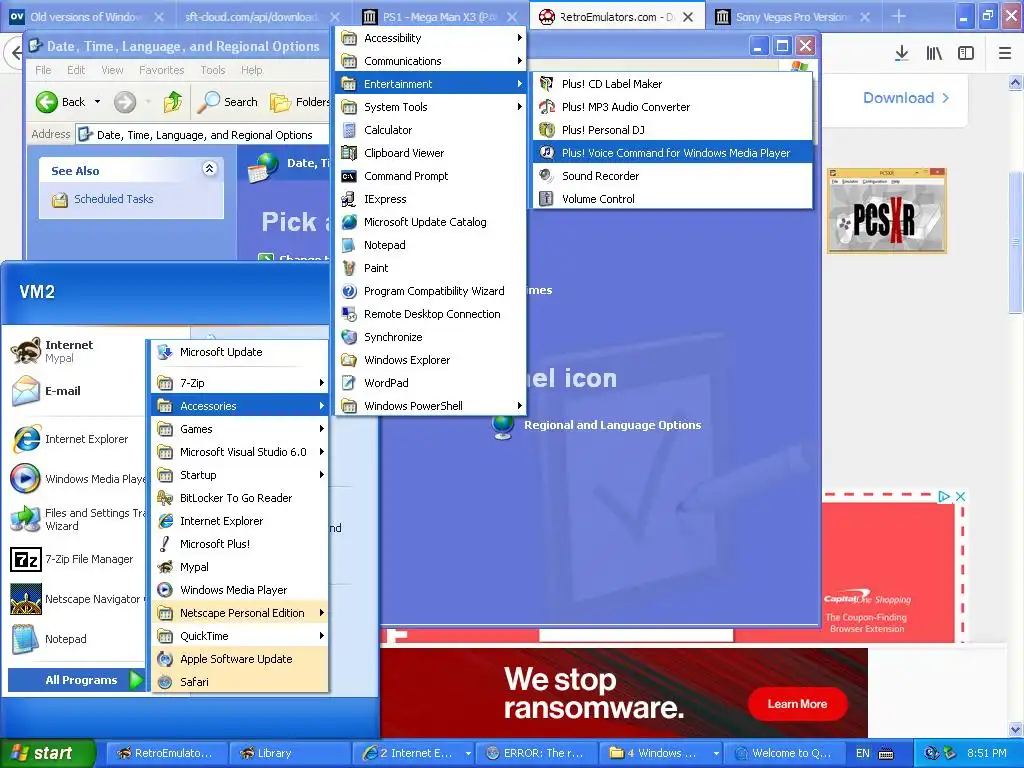
Task: Launch IExpress
Action: point(431,199)
